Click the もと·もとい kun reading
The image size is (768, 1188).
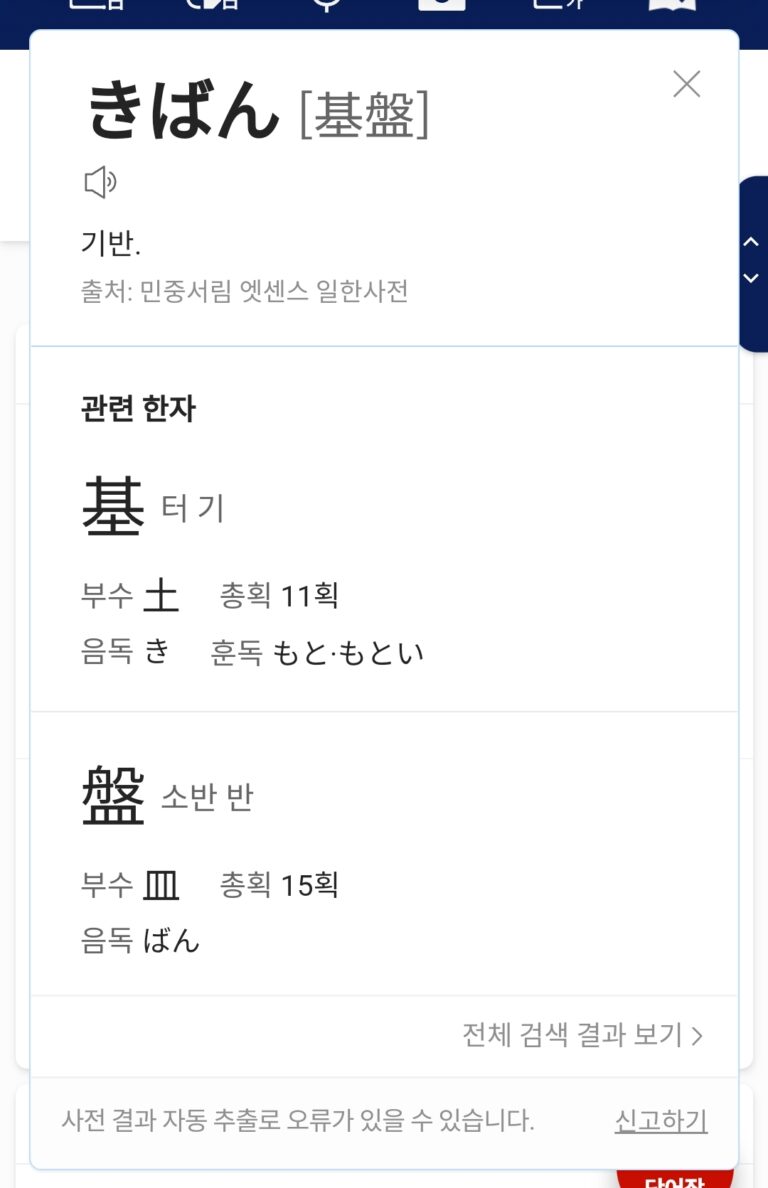348,653
